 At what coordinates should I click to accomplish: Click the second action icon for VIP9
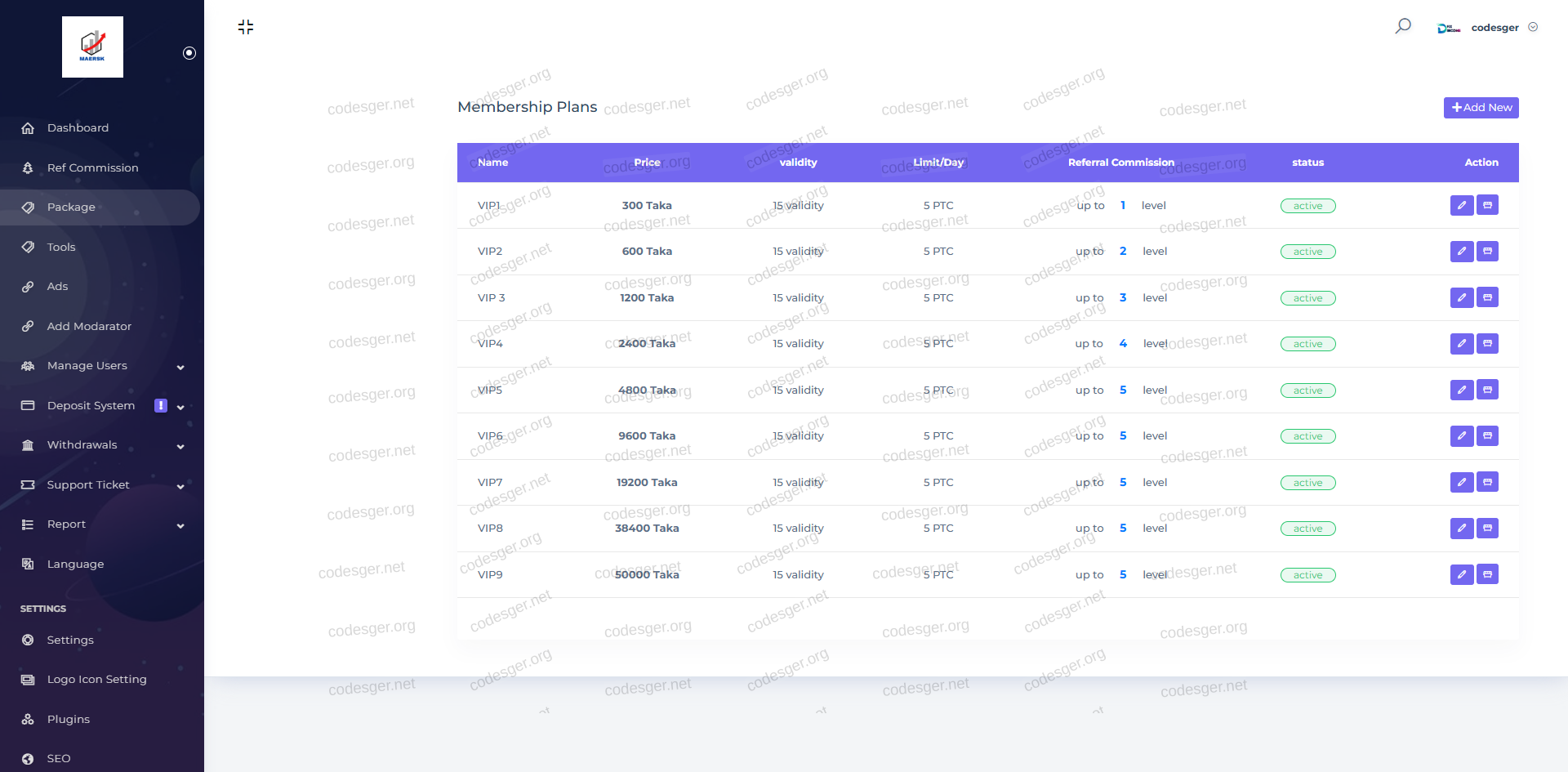(1487, 574)
